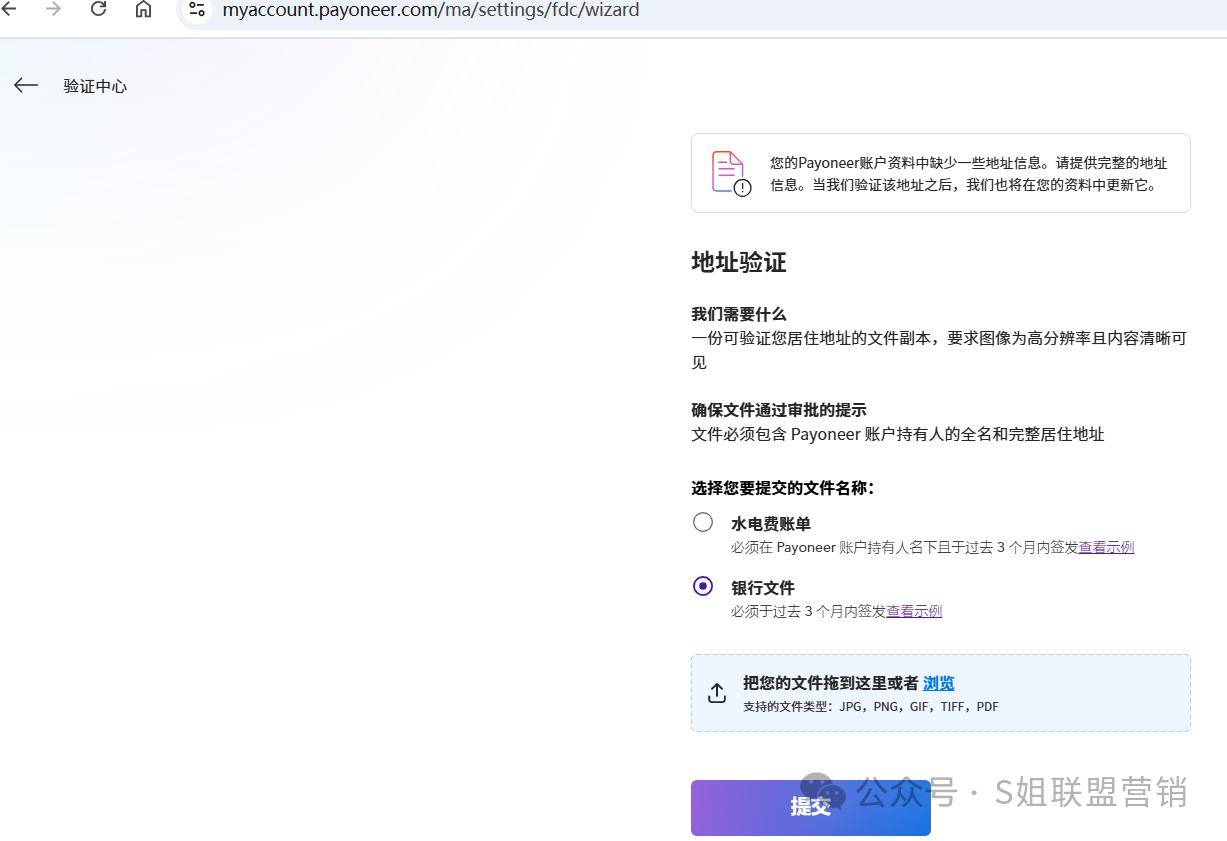Select the 水电费账单 radio button
This screenshot has width=1227, height=841.
[x=703, y=522]
